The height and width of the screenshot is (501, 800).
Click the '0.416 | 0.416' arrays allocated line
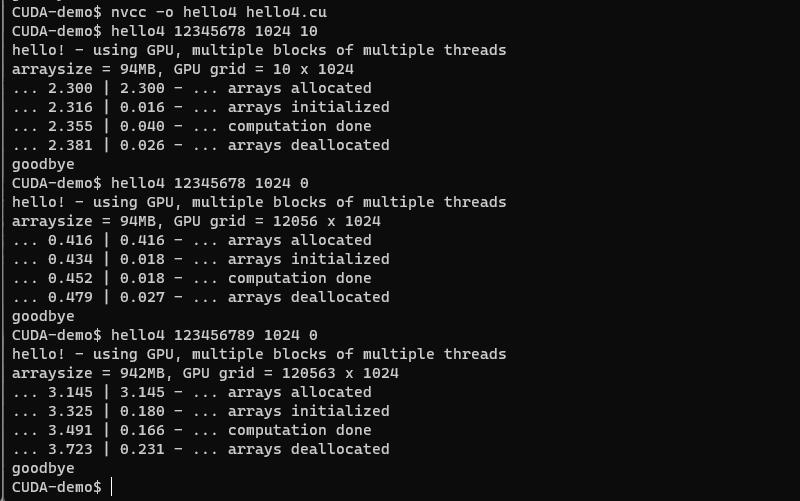click(192, 240)
